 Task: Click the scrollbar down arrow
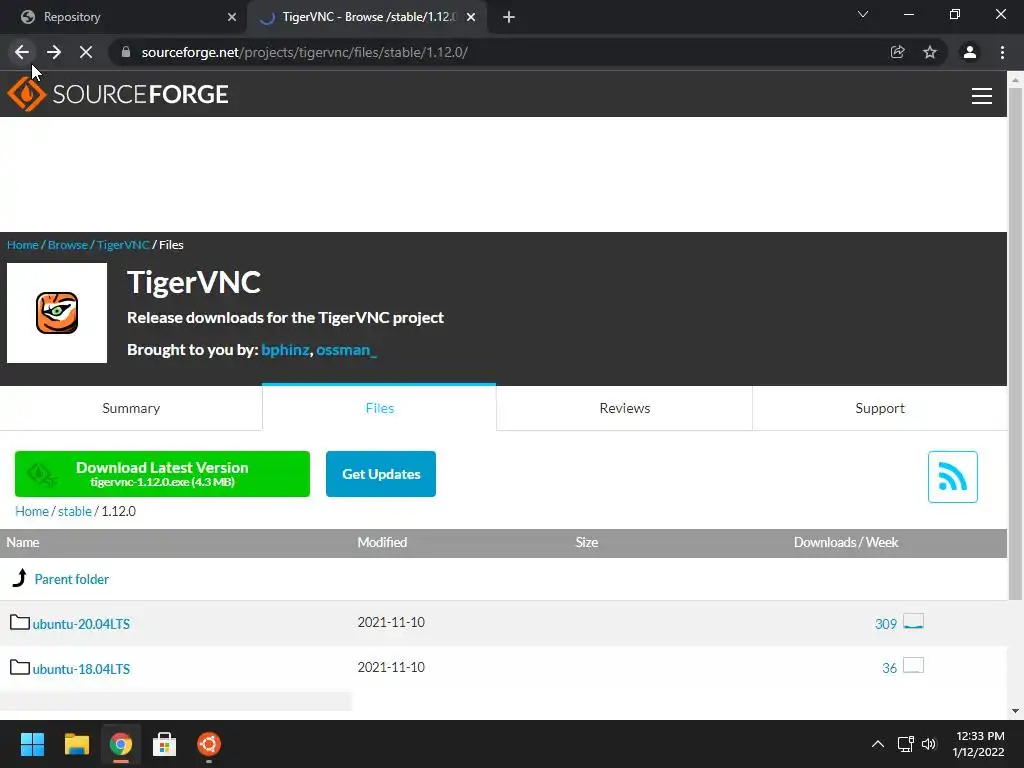pyautogui.click(x=1016, y=711)
